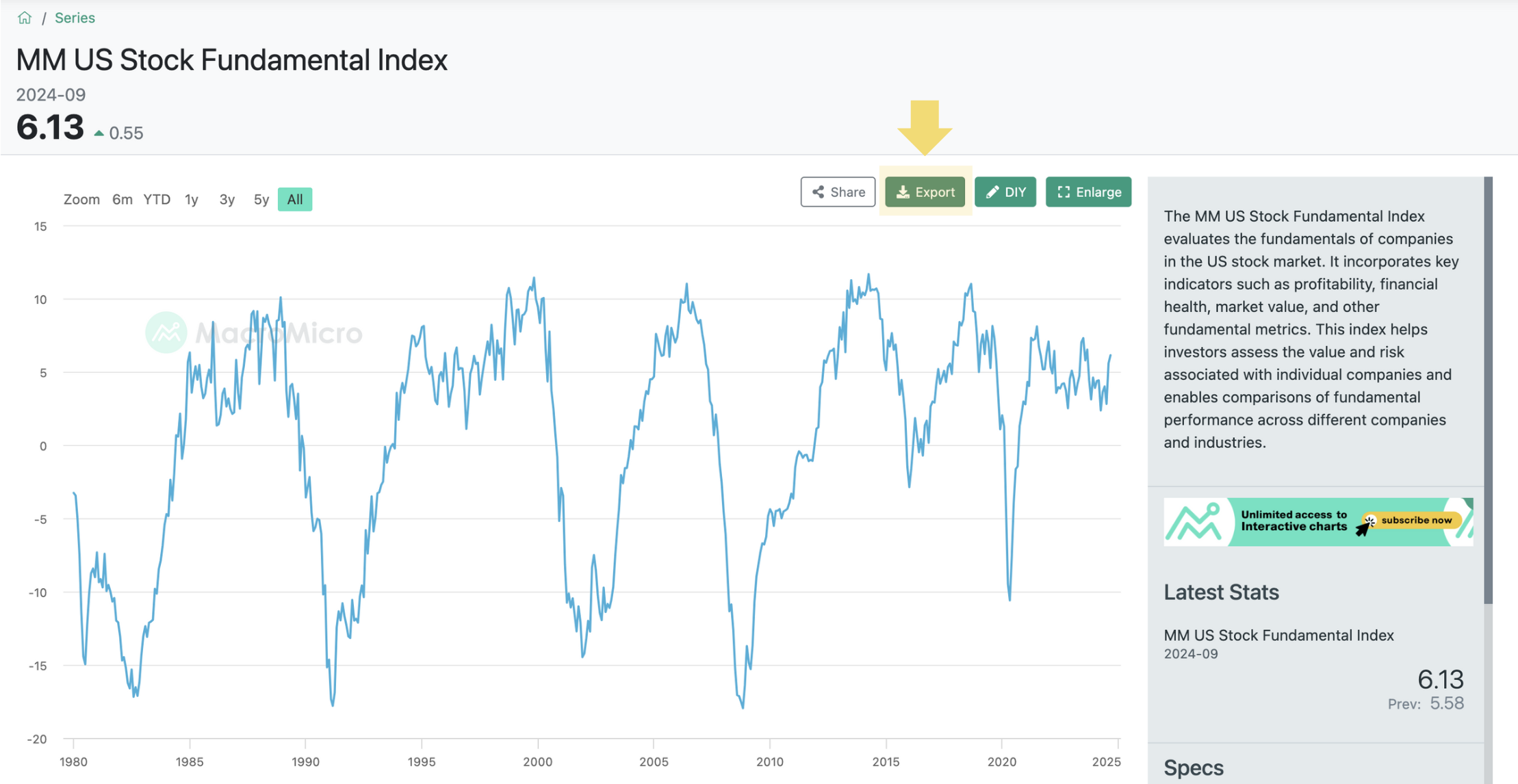Click the sidebar vertical scrollbar
1518x784 pixels.
pos(1488,390)
